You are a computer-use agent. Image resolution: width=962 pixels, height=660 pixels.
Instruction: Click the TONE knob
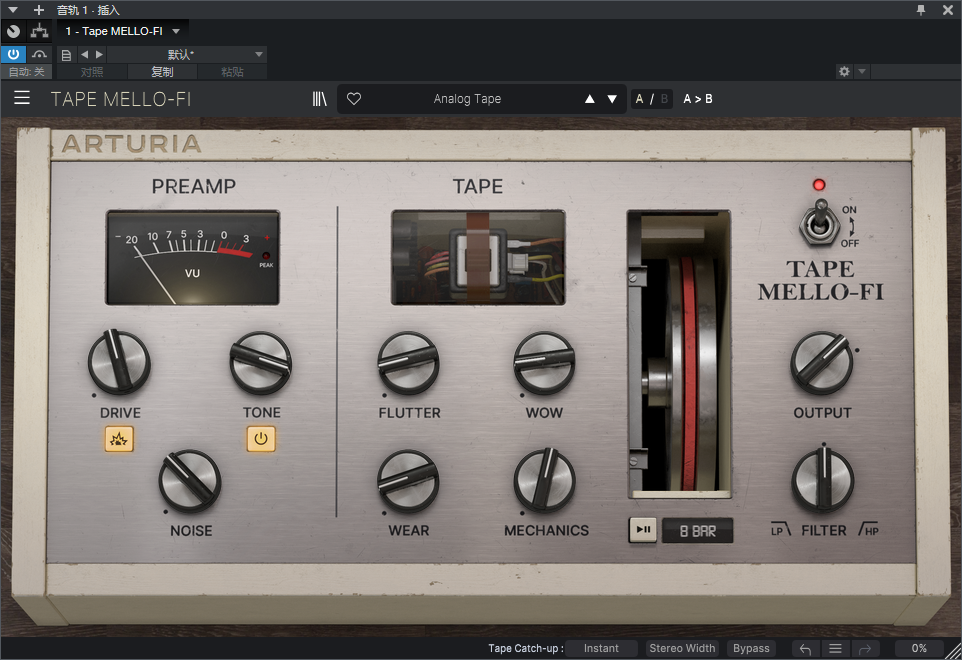261,363
